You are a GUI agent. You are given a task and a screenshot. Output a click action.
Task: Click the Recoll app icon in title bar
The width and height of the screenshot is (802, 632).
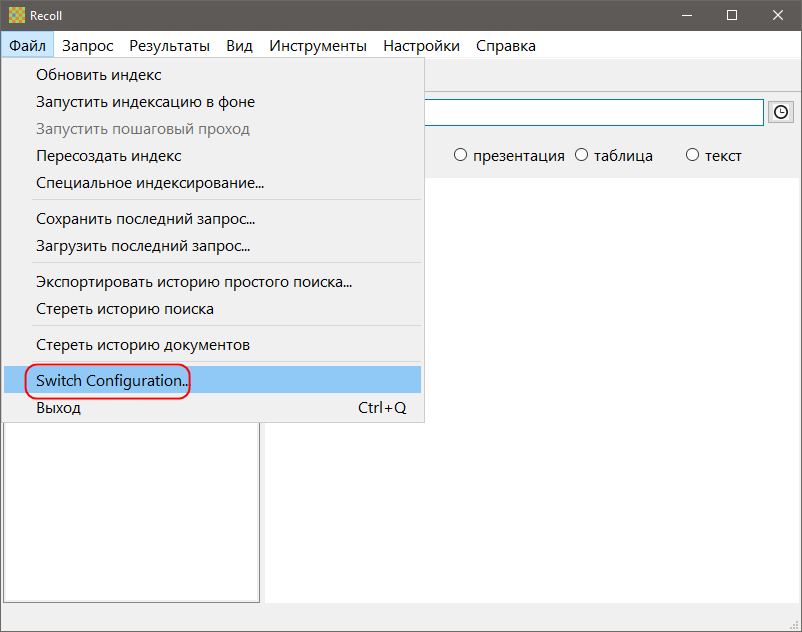click(17, 15)
